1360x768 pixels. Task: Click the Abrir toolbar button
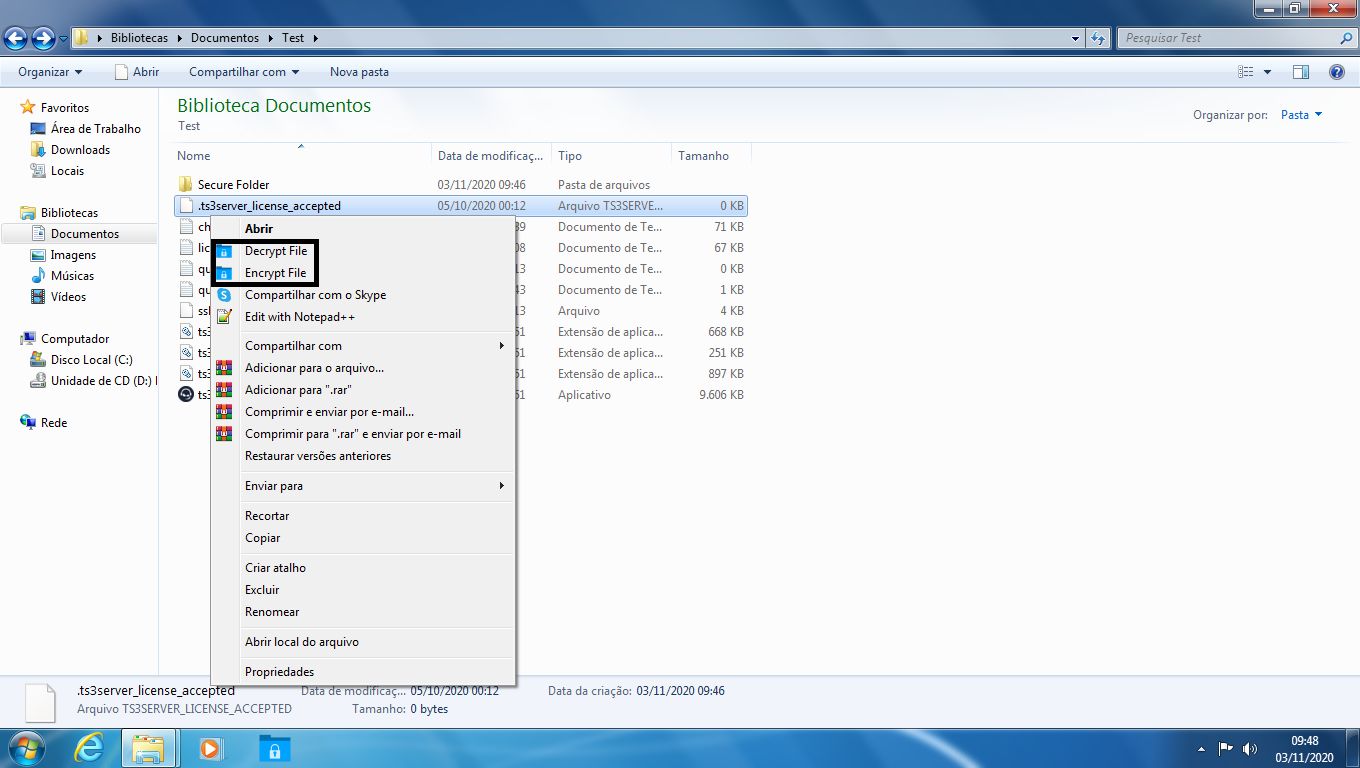137,72
